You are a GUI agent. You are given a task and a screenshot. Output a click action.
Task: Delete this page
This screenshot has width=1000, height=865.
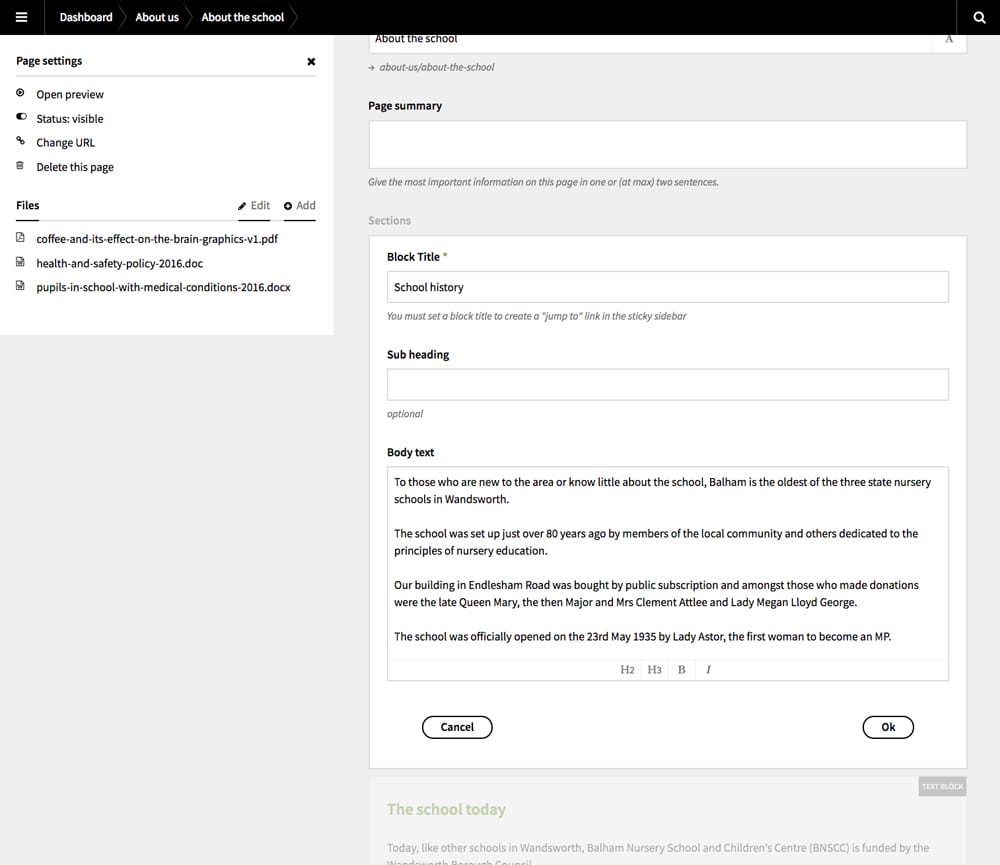(x=74, y=167)
